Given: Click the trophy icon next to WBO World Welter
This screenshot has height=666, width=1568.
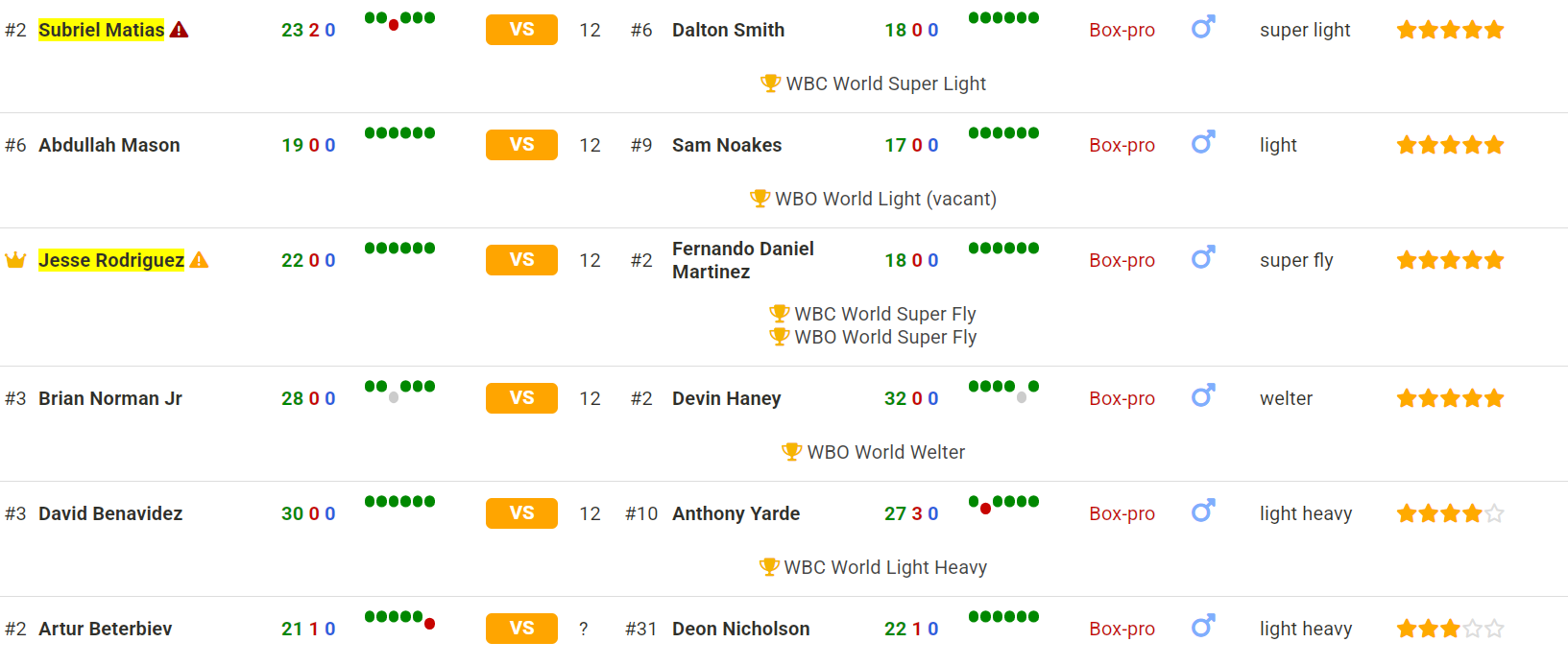Looking at the screenshot, I should 791,452.
